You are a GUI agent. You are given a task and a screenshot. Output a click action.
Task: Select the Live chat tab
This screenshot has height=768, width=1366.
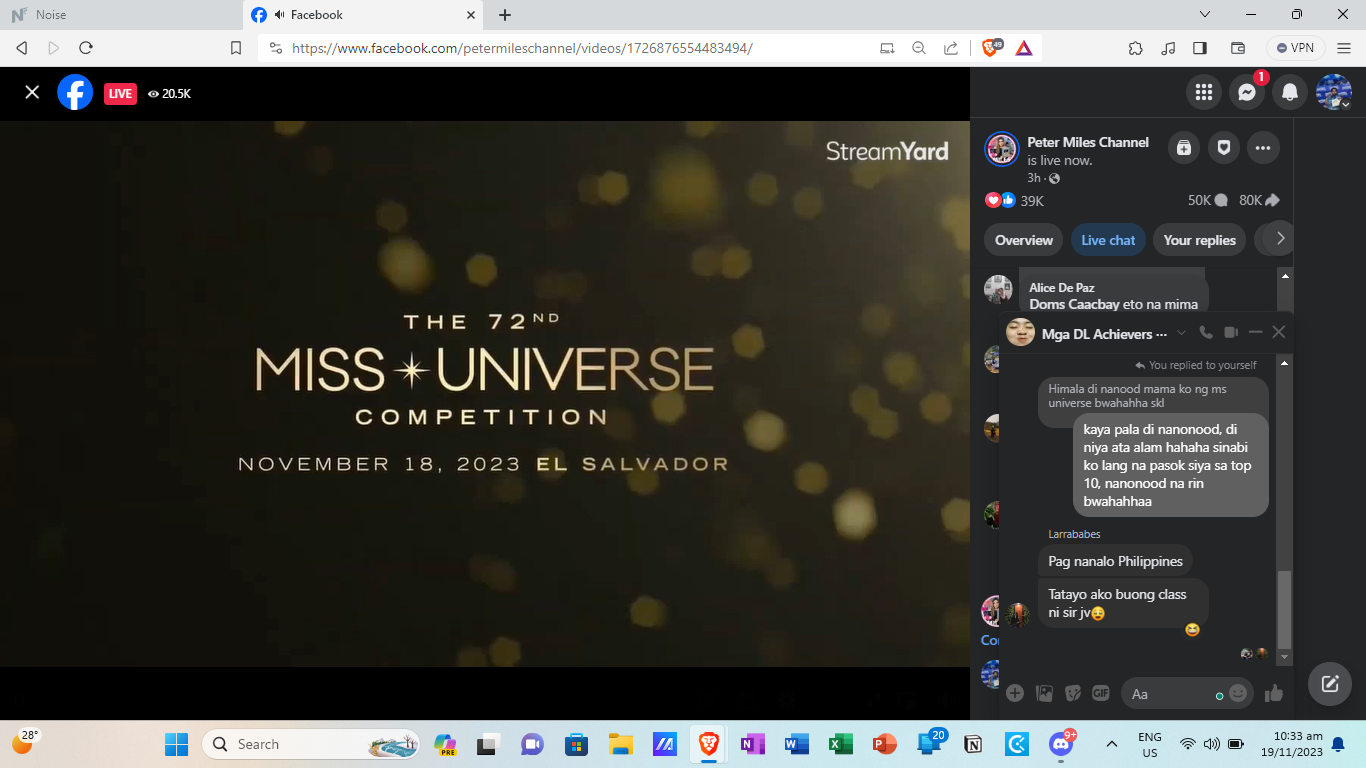(1108, 240)
